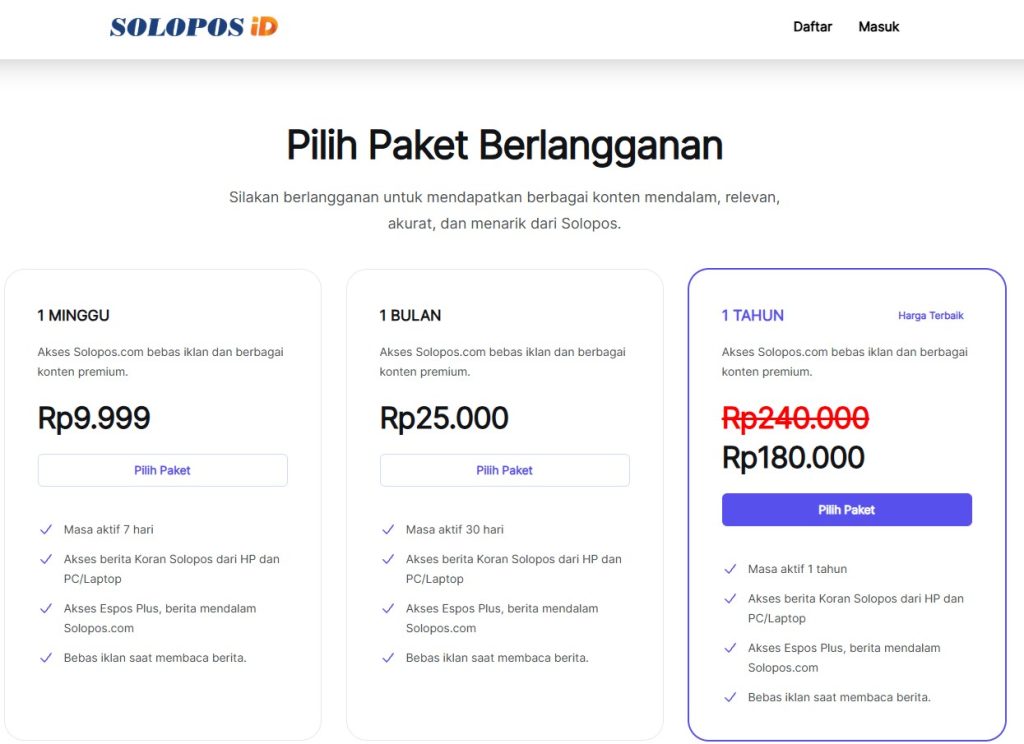The image size is (1024, 744).
Task: Click checkmark next to Akses berita Koran in 1 Tahun card
Action: [730, 598]
